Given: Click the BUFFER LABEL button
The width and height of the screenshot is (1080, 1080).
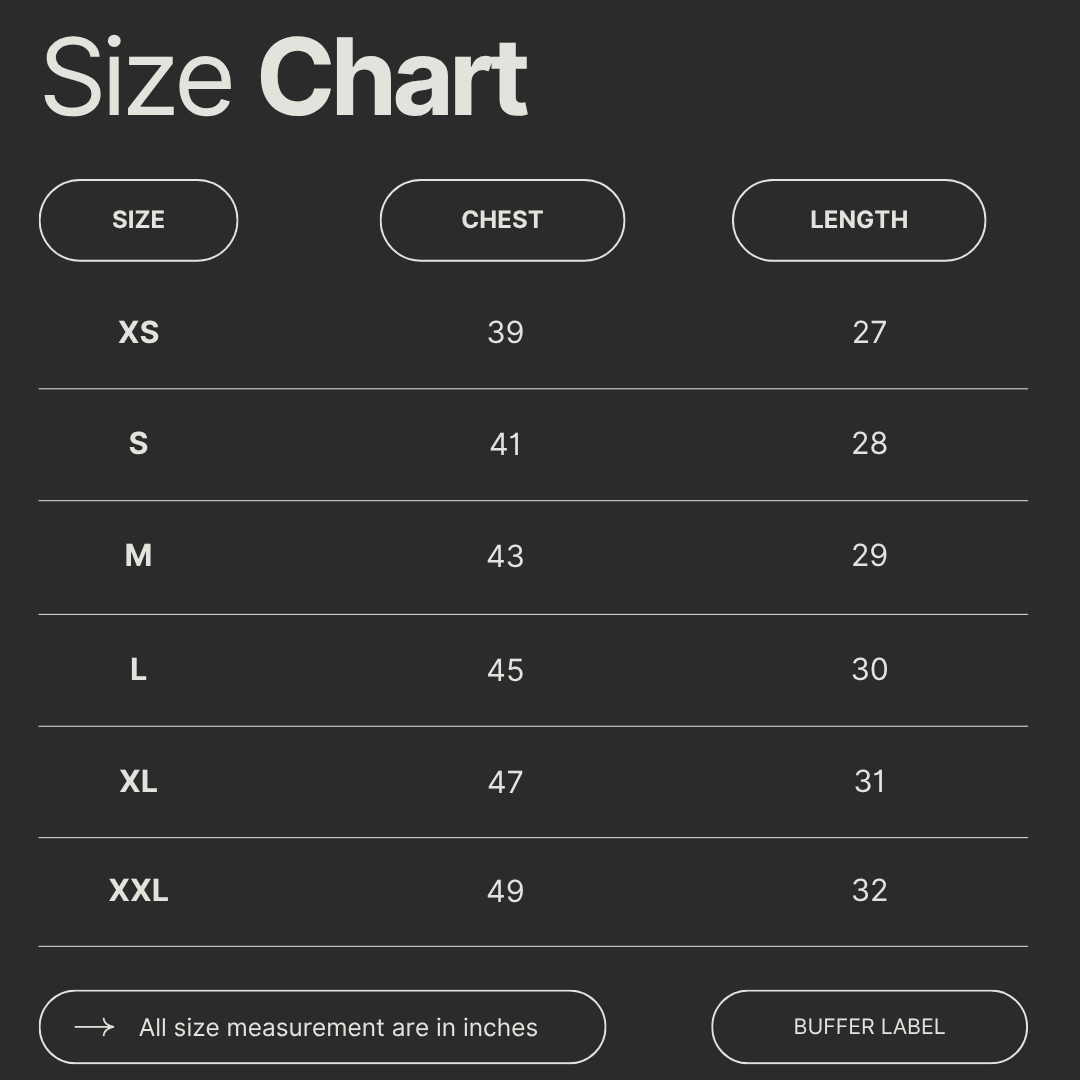Looking at the screenshot, I should click(x=869, y=1027).
